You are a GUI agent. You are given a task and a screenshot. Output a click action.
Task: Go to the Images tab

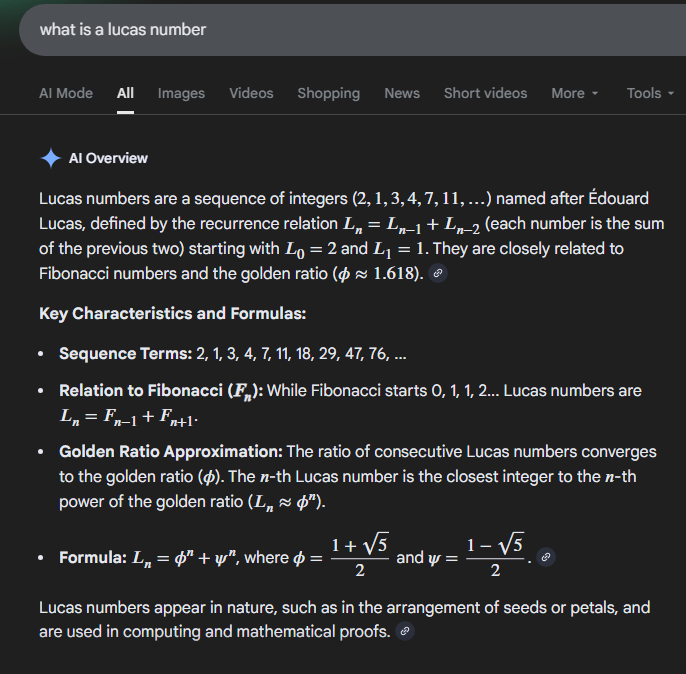(181, 93)
